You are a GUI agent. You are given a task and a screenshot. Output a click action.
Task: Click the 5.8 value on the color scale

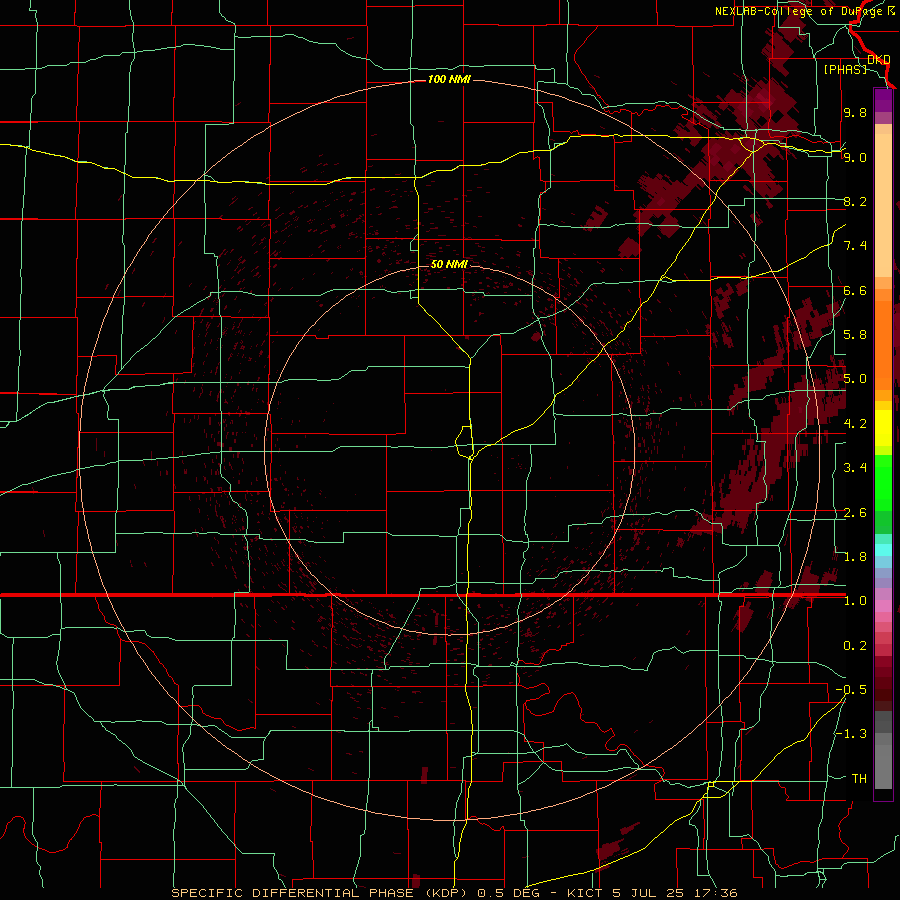855,335
